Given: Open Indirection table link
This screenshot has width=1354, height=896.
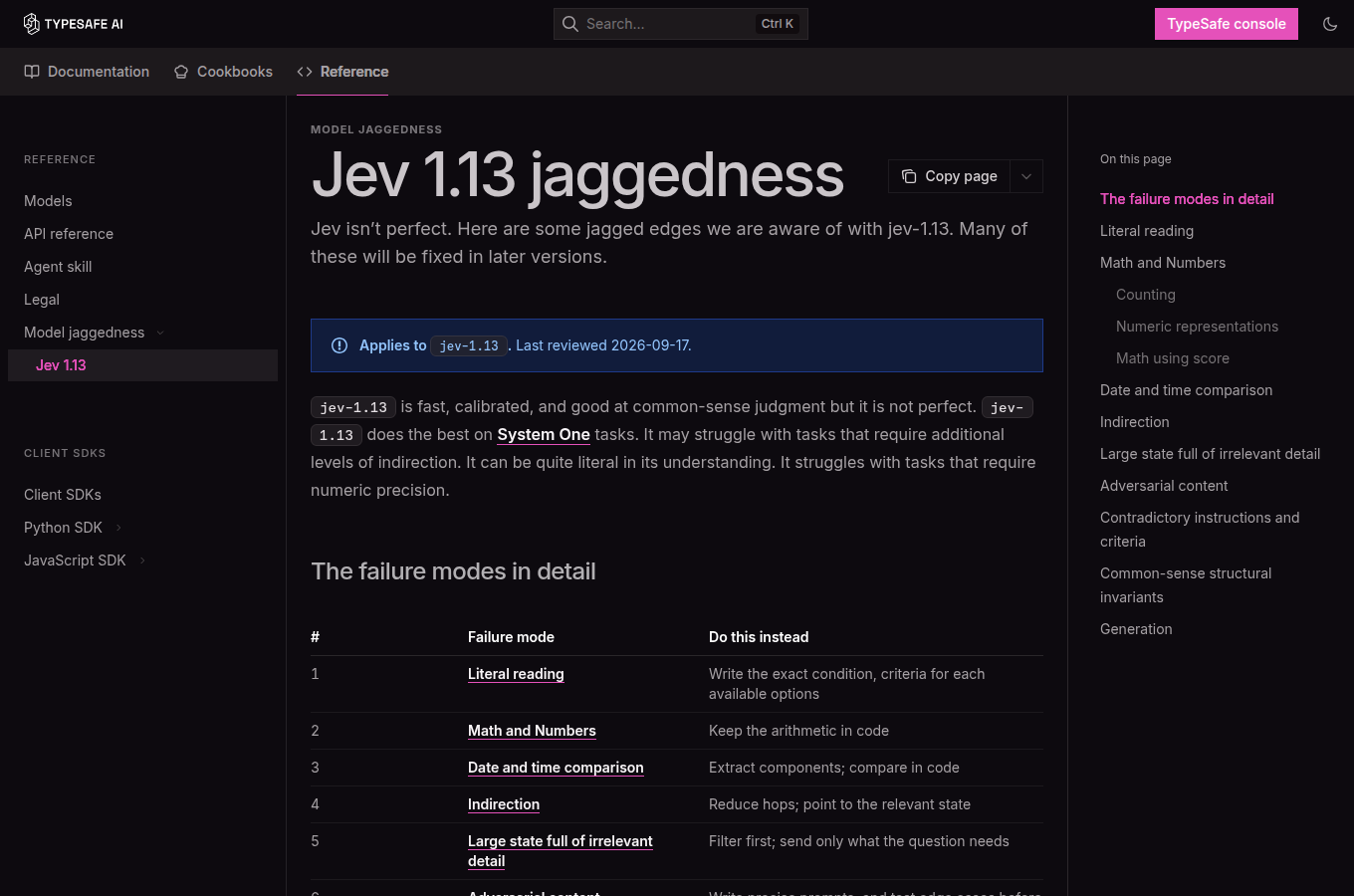Looking at the screenshot, I should click(x=504, y=804).
